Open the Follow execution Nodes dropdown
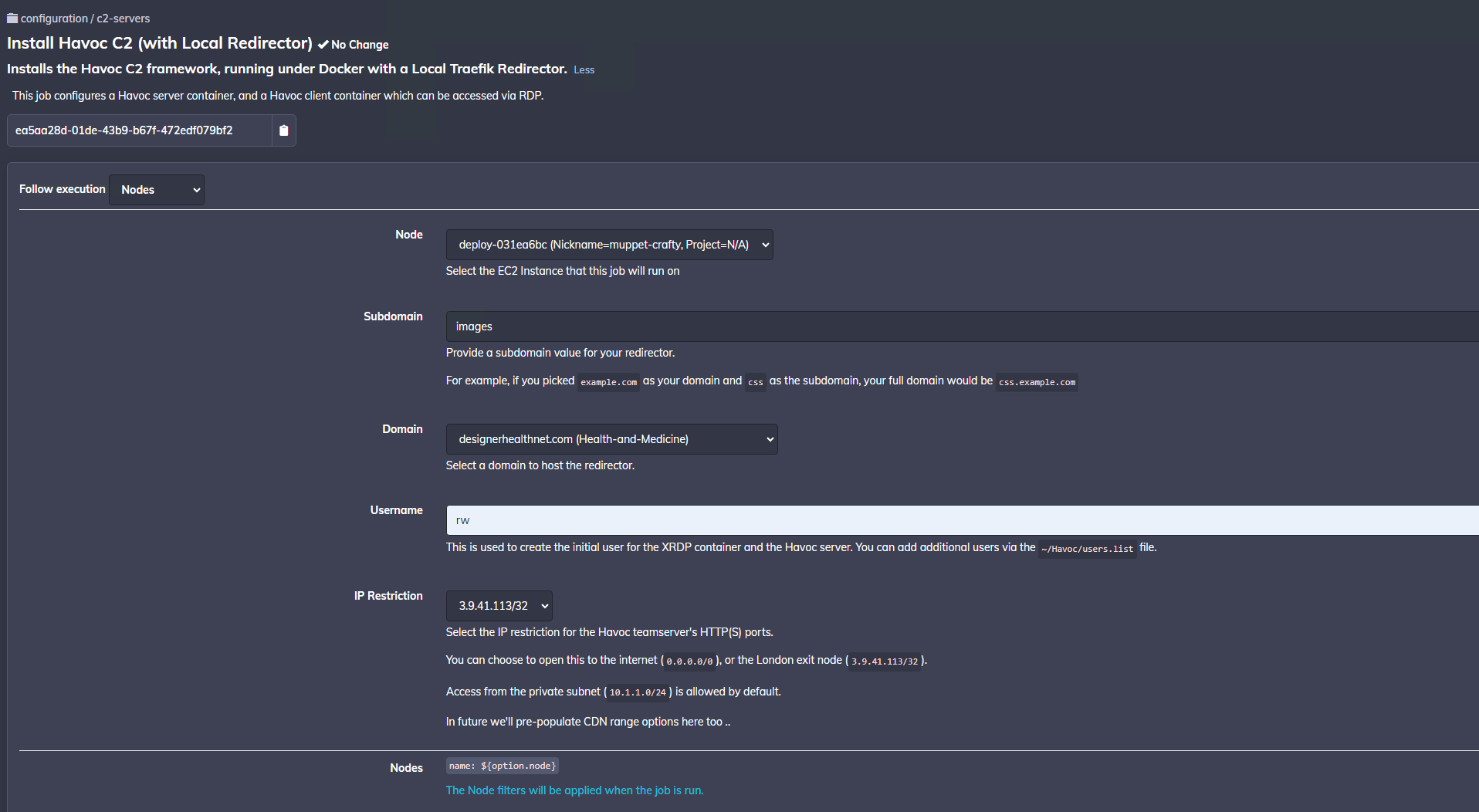This screenshot has width=1479, height=812. coord(157,190)
